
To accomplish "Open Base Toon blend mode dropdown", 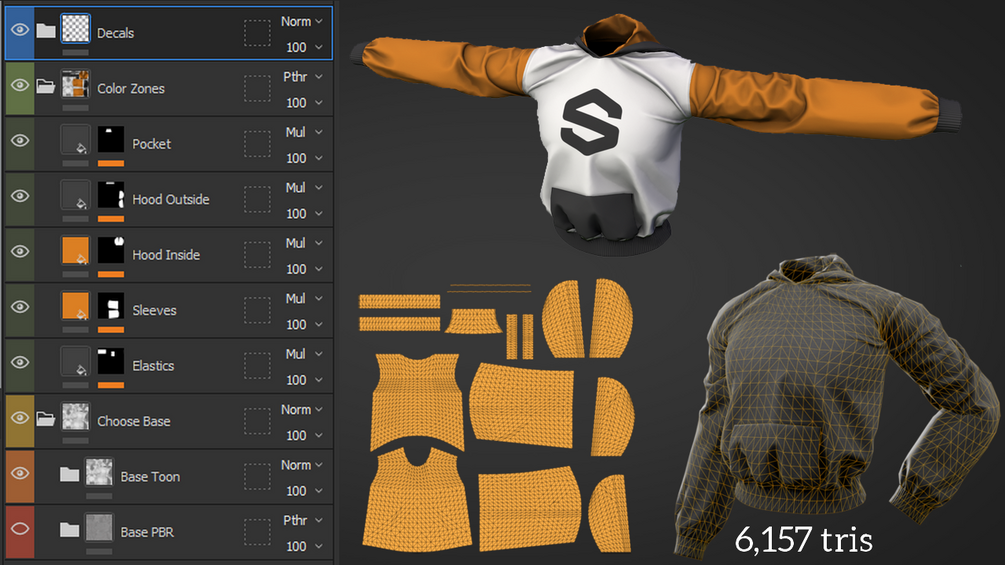I will (x=302, y=465).
